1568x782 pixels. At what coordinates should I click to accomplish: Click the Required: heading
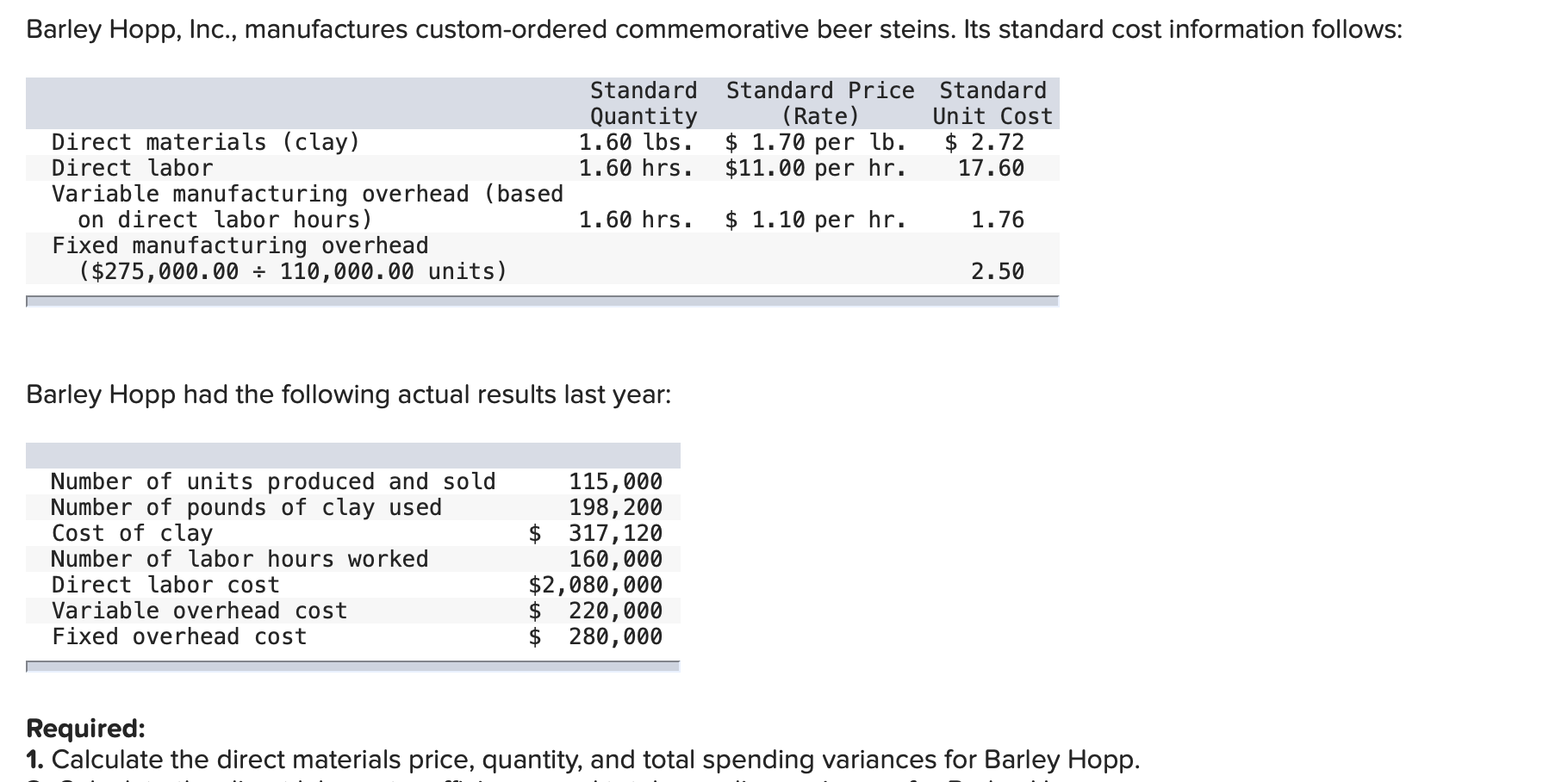pyautogui.click(x=85, y=729)
